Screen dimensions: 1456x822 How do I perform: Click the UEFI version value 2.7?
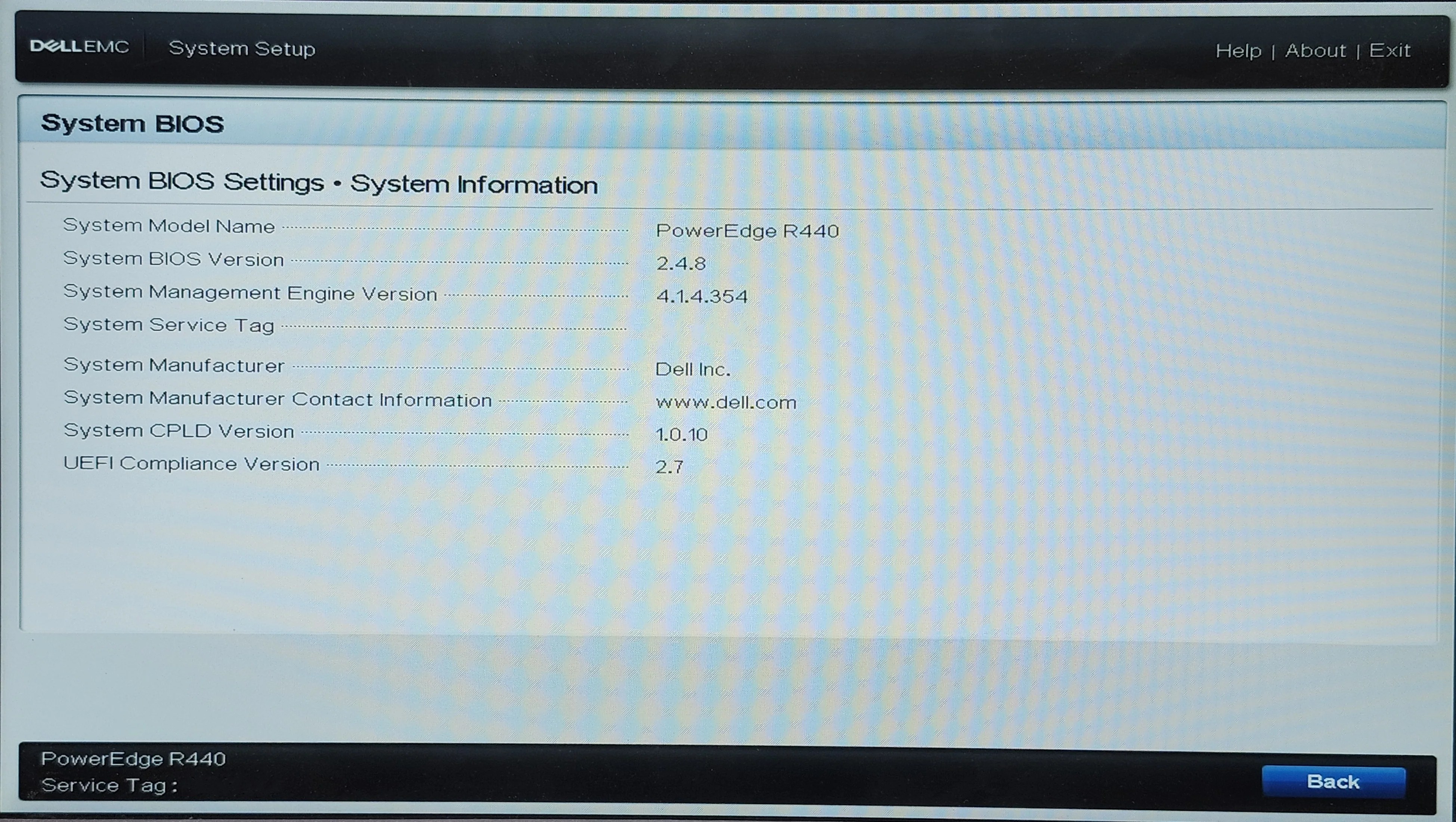[670, 467]
